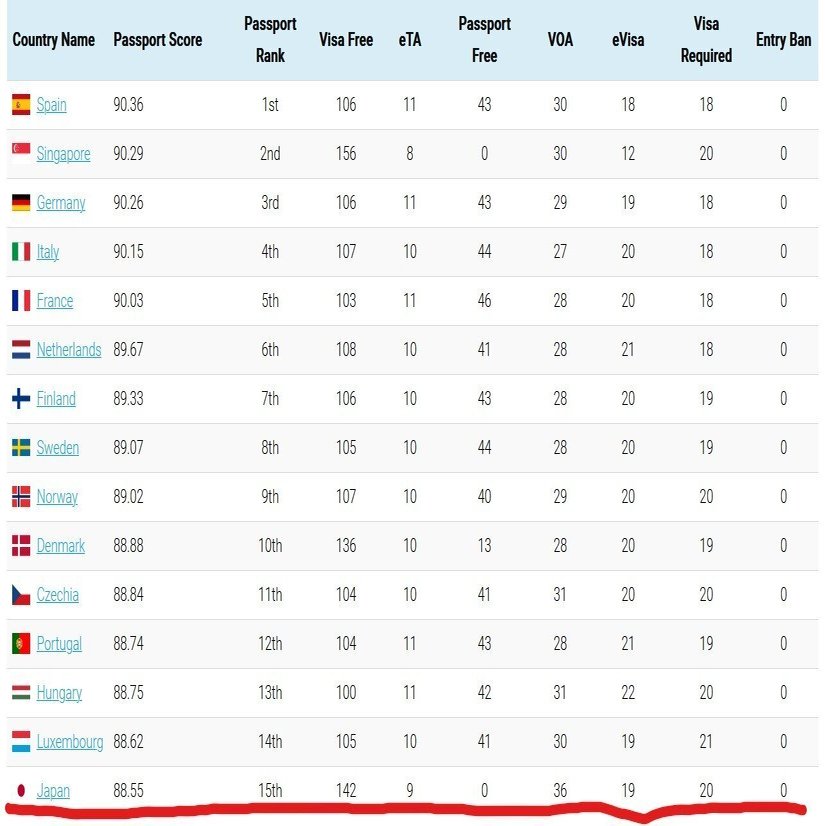This screenshot has height=826, width=826.
Task: Select Japan's Visa Free value 142
Action: click(x=346, y=790)
